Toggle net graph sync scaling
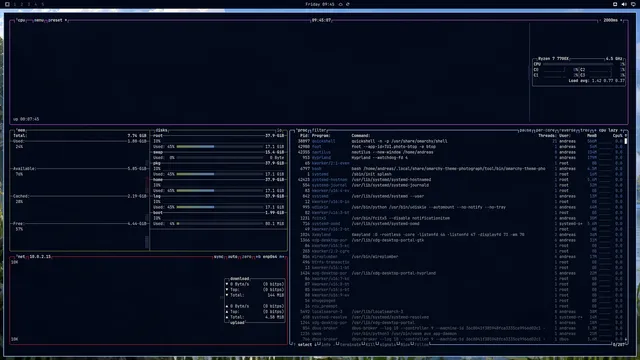Image resolution: width=640 pixels, height=360 pixels. (x=218, y=257)
